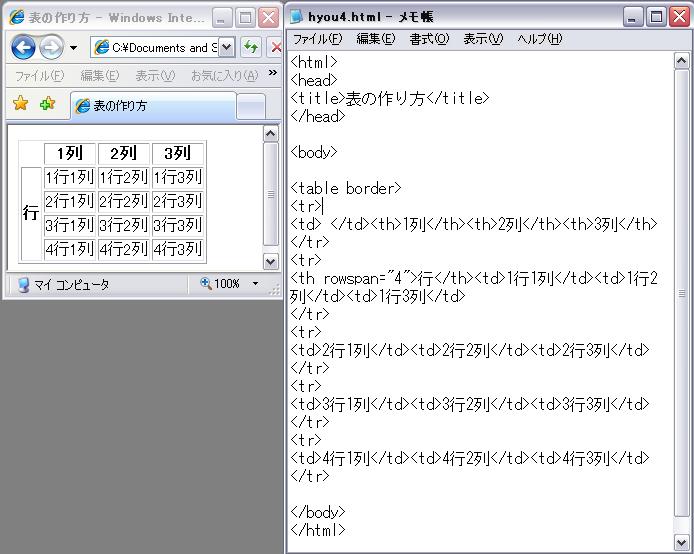Open the IE 表示(V) menu

pos(155,76)
